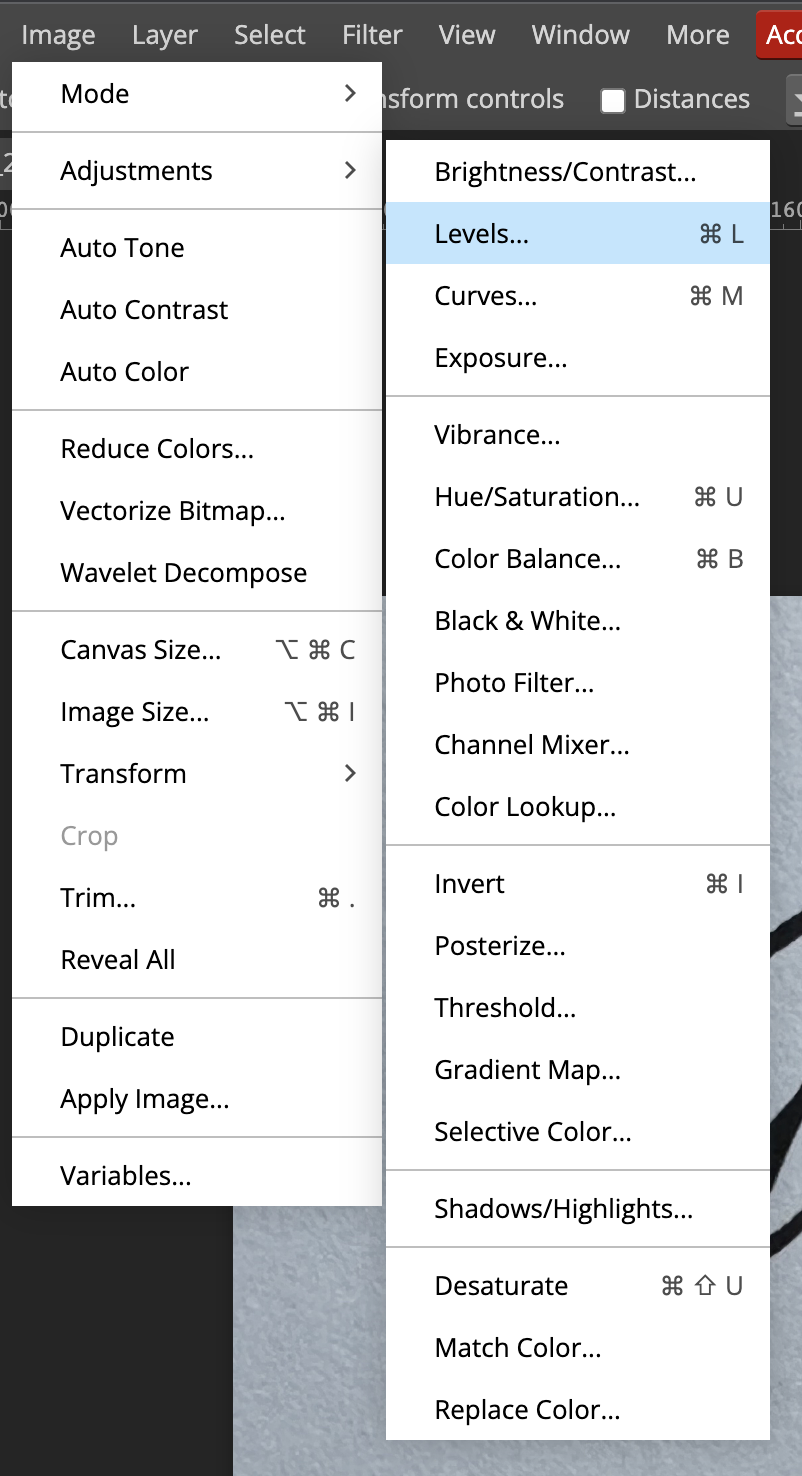802x1476 pixels.
Task: Click Canvas Size menu option
Action: coord(196,650)
